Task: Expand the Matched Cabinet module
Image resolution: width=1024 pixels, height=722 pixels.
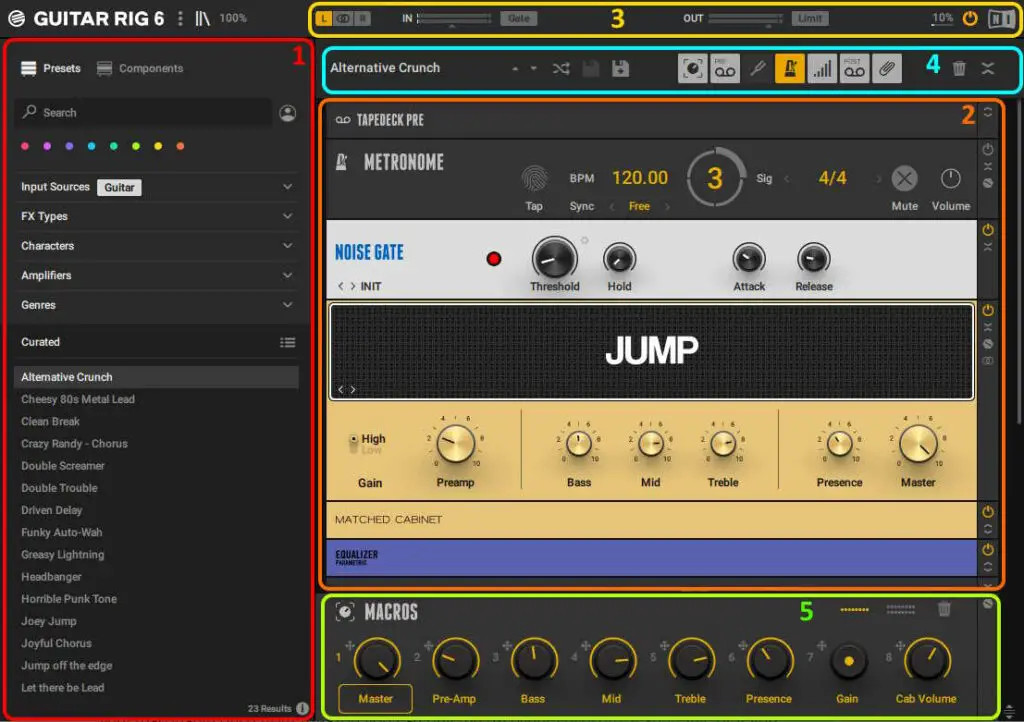Action: 988,529
